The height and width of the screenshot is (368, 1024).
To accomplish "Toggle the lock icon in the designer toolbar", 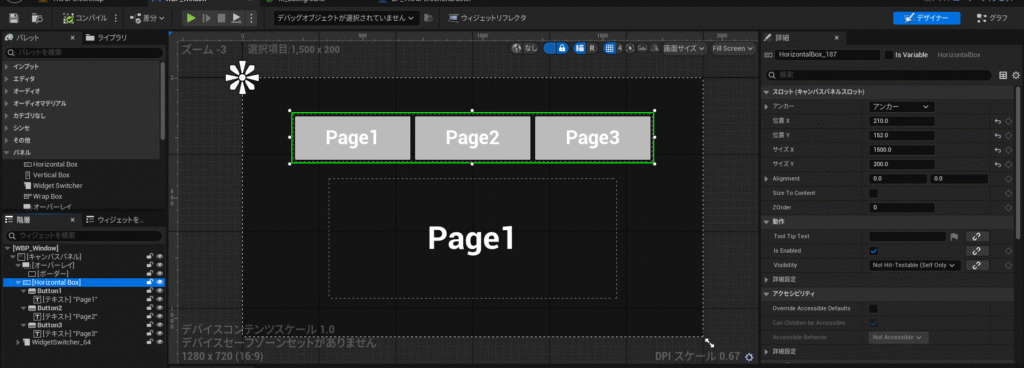I will pyautogui.click(x=562, y=48).
